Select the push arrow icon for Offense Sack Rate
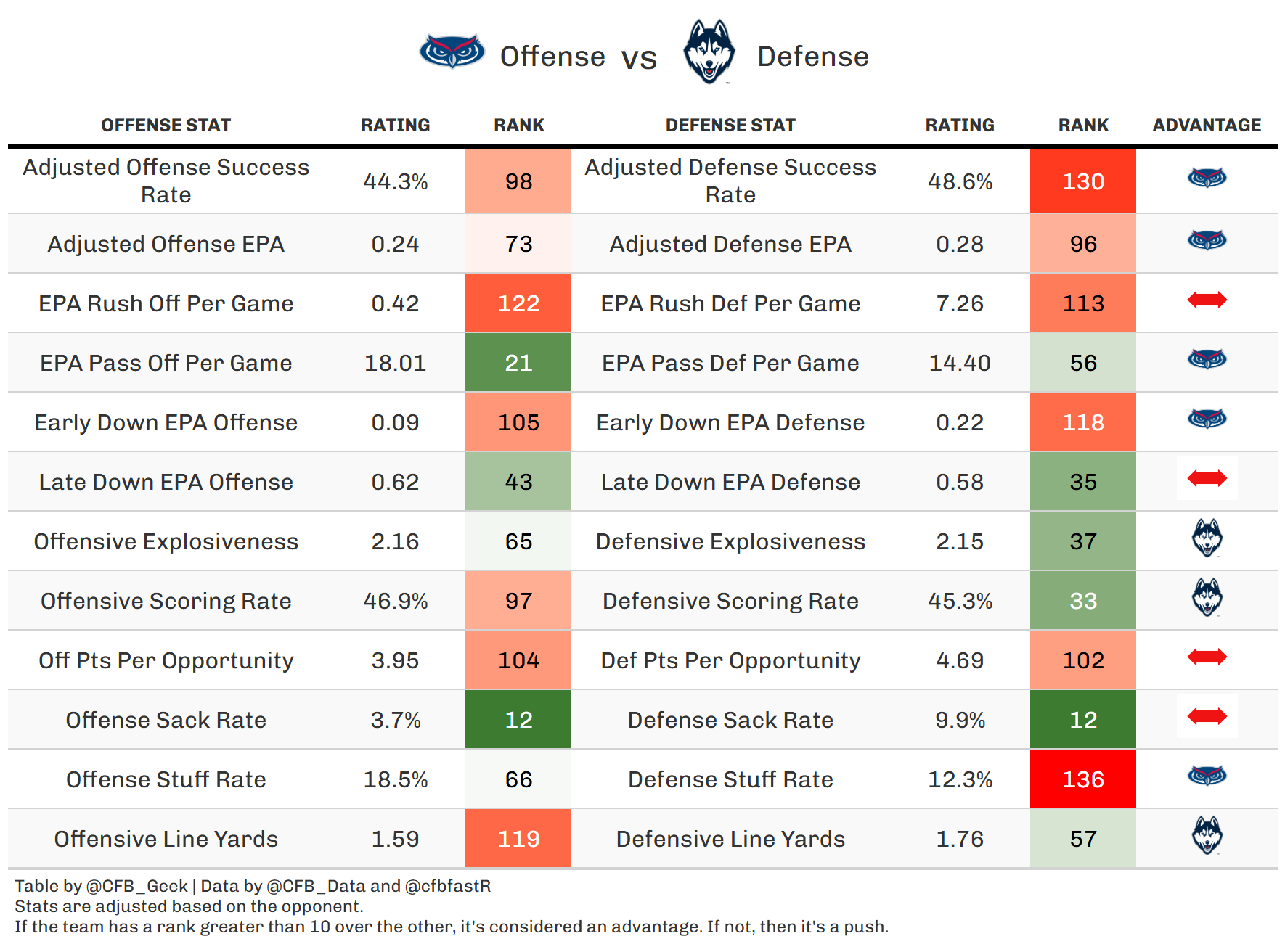 click(x=1207, y=717)
